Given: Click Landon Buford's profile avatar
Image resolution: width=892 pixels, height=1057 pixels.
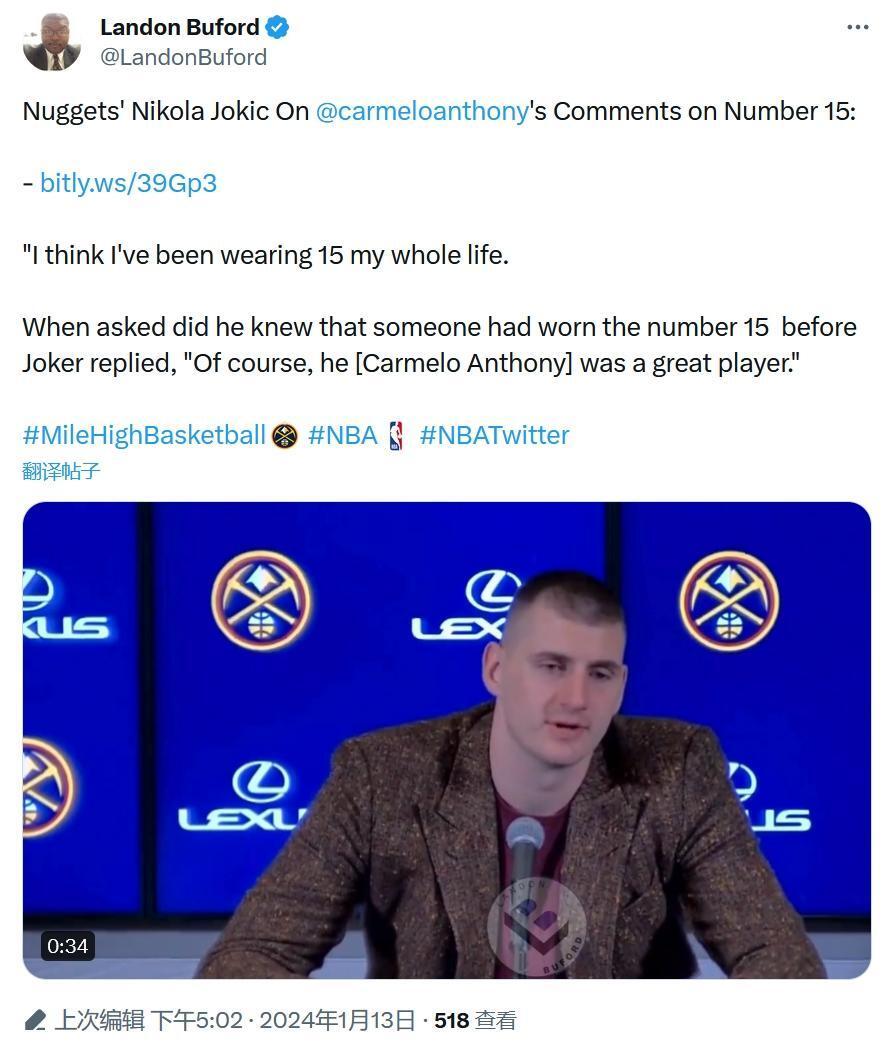Looking at the screenshot, I should [x=52, y=42].
